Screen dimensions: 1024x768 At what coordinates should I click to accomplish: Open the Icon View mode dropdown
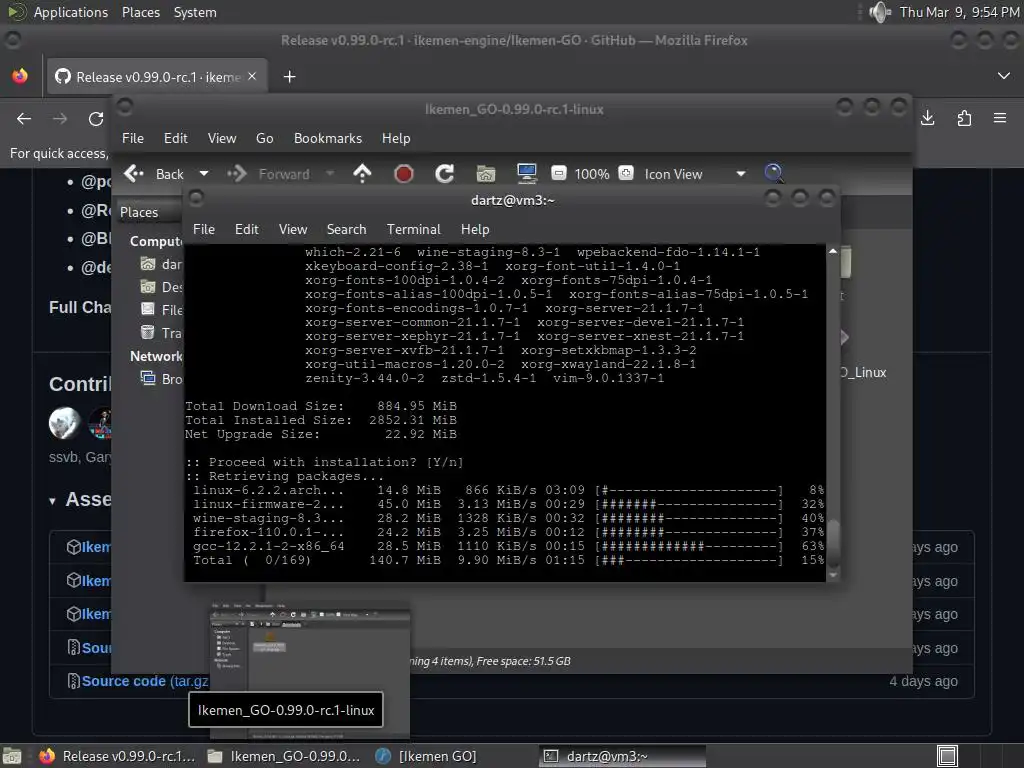tap(694, 174)
